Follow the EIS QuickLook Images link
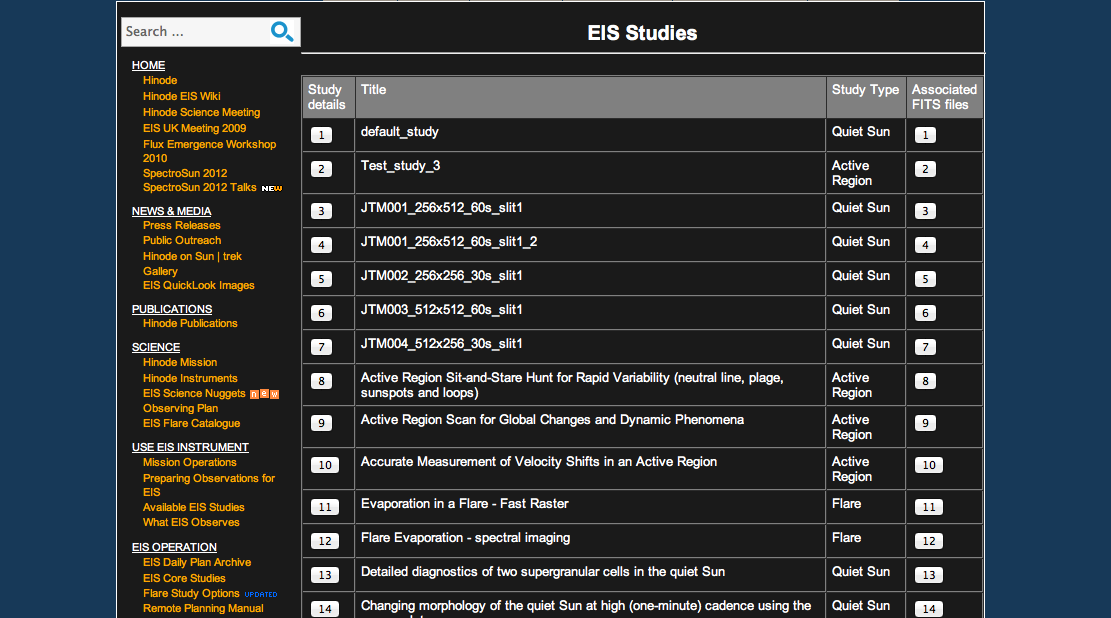Screen dimensions: 1111x618 [198, 285]
